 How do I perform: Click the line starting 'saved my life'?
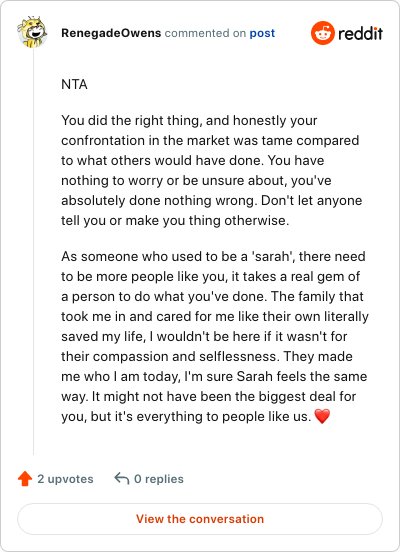(x=204, y=336)
